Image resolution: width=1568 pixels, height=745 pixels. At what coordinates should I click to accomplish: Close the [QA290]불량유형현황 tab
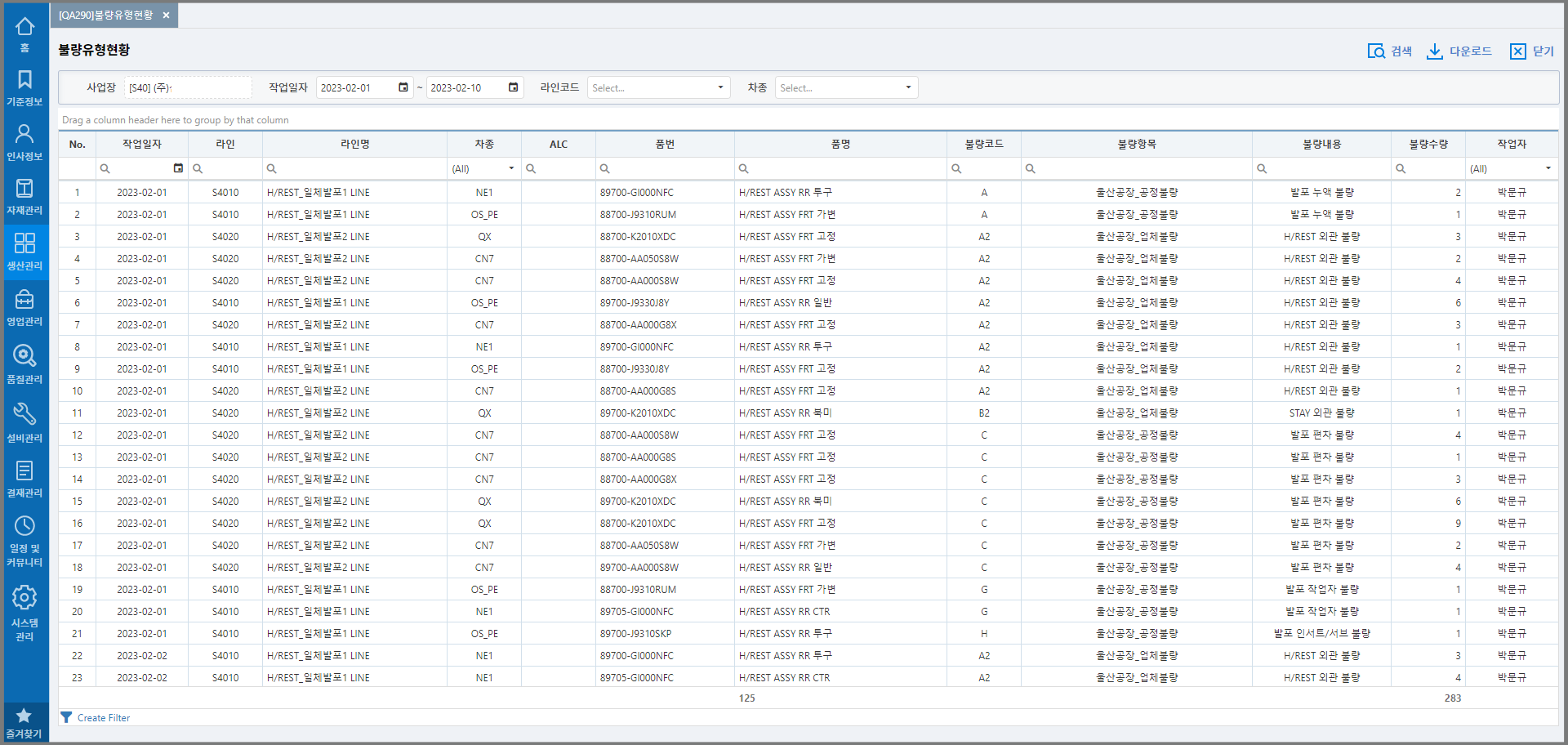[x=166, y=16]
